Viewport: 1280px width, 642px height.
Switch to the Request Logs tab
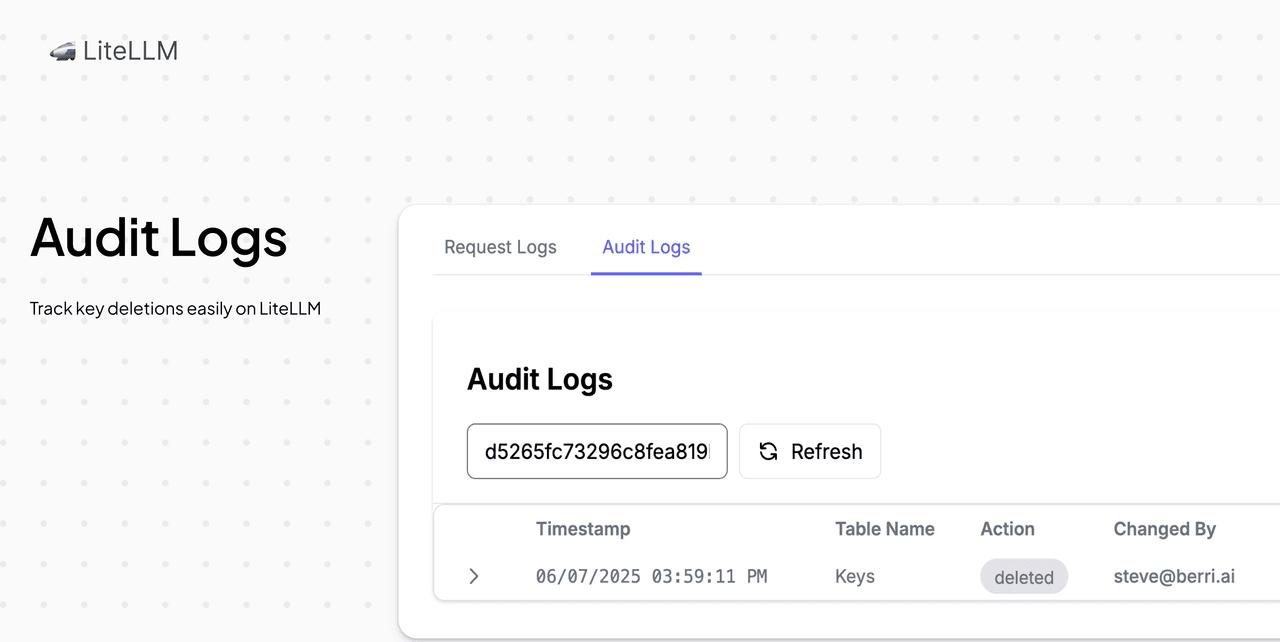tap(500, 247)
